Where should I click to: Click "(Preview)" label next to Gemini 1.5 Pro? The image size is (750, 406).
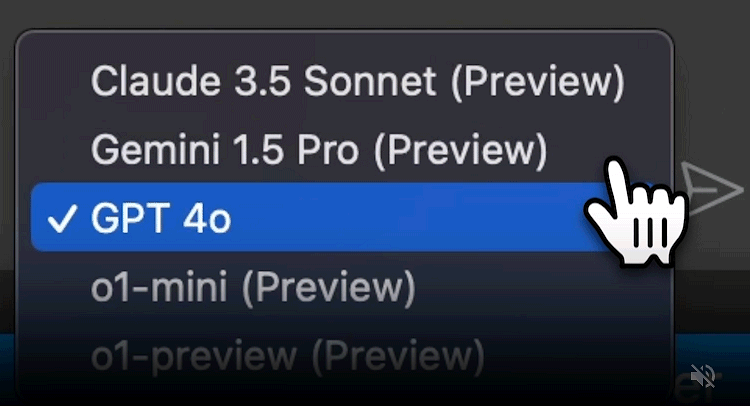(460, 151)
